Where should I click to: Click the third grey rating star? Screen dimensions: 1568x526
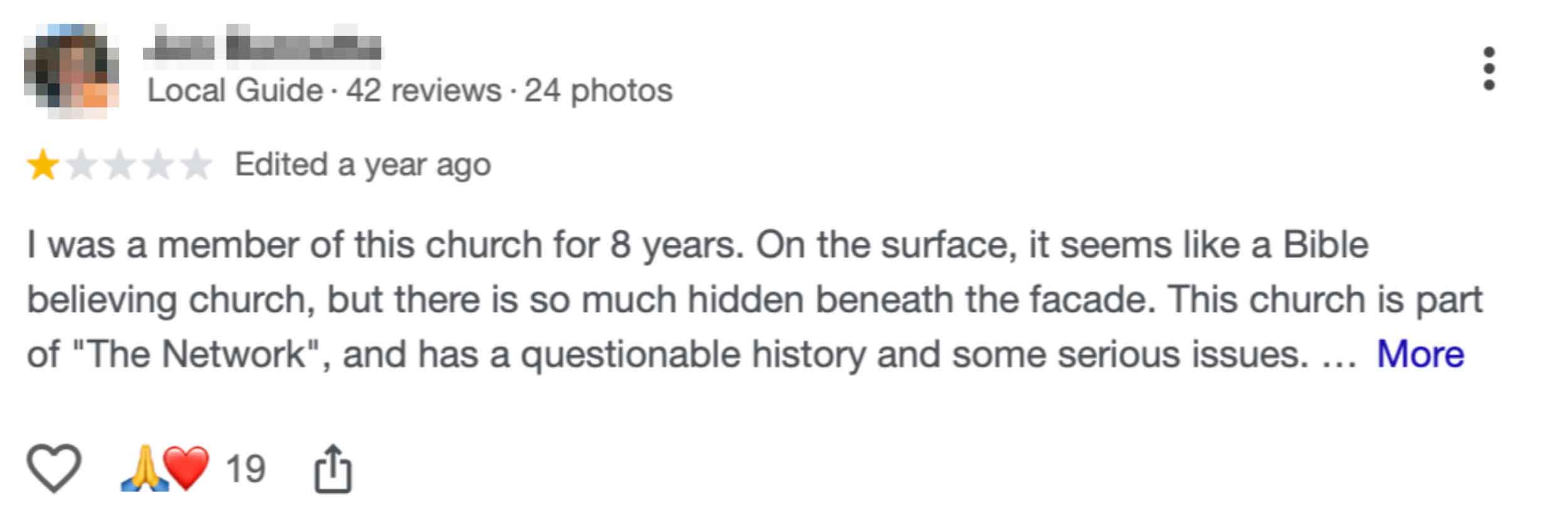pos(119,165)
